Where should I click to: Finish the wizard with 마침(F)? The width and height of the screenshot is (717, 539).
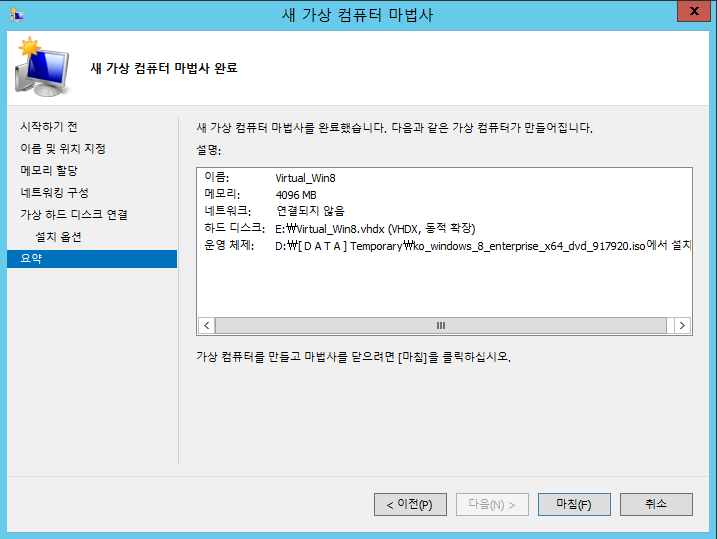tap(574, 504)
